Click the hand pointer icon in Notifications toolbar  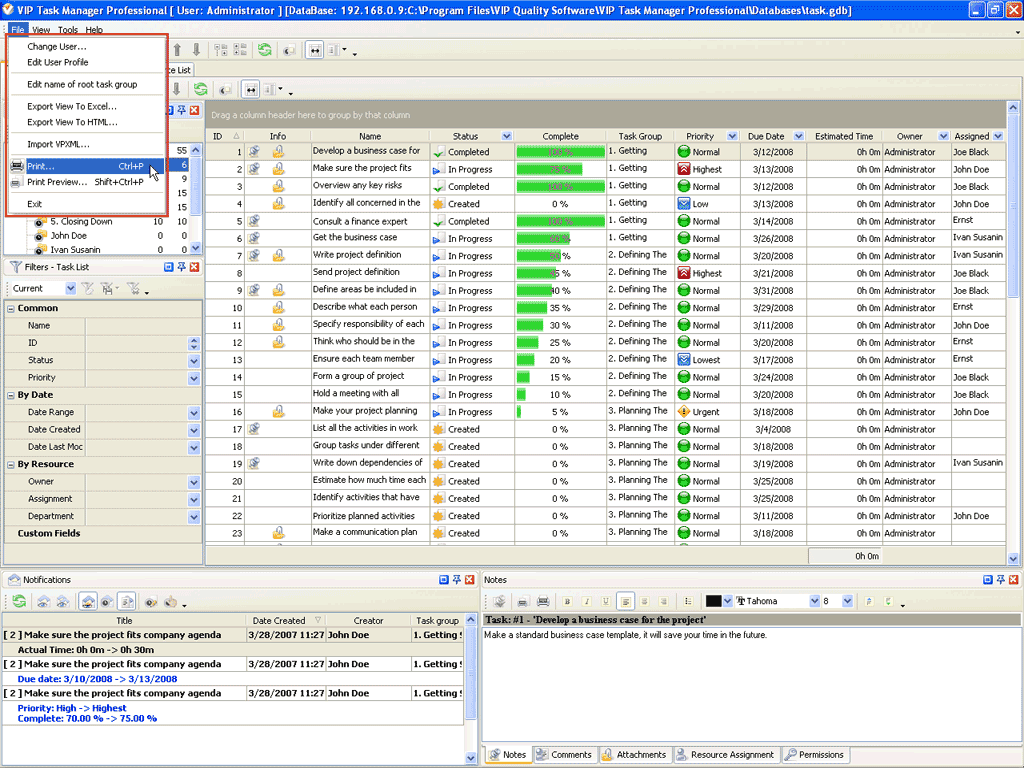tap(171, 601)
